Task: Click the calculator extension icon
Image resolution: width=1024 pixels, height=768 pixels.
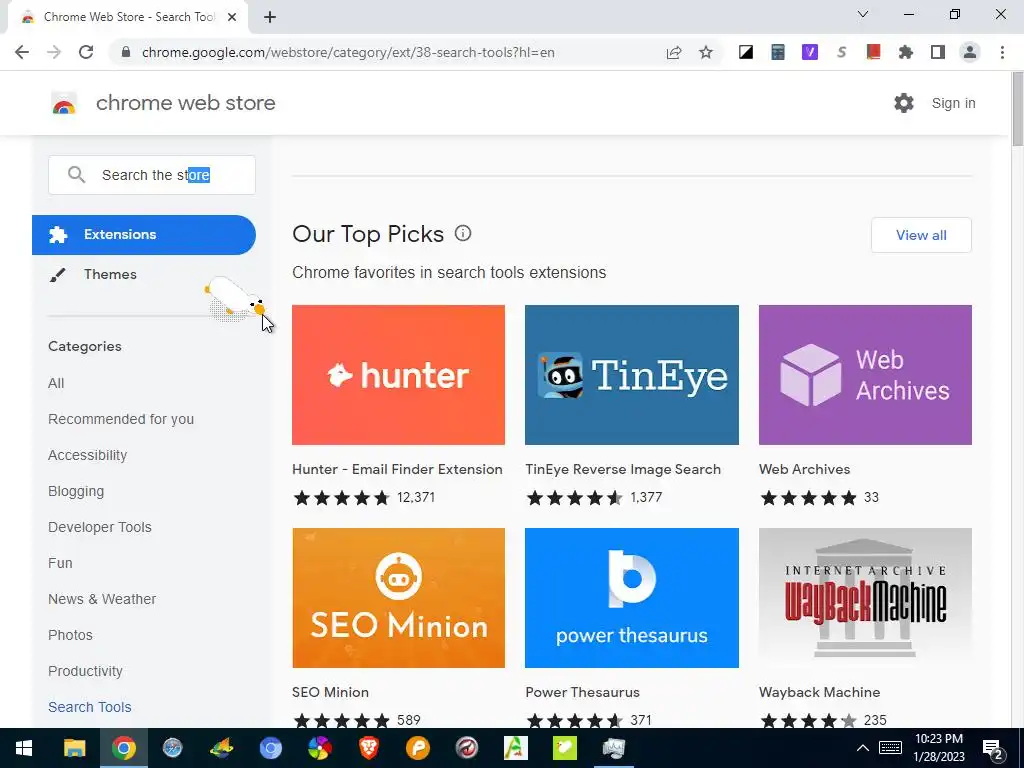Action: pyautogui.click(x=778, y=52)
